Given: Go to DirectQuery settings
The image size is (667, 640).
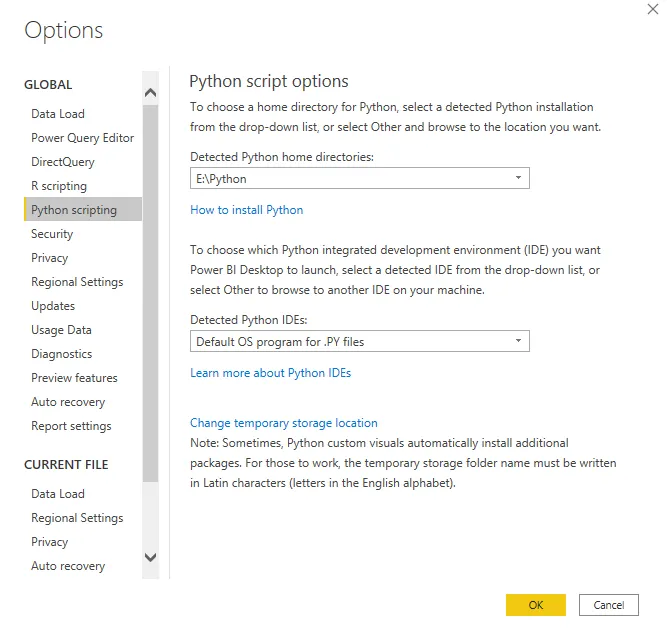Looking at the screenshot, I should click(63, 162).
